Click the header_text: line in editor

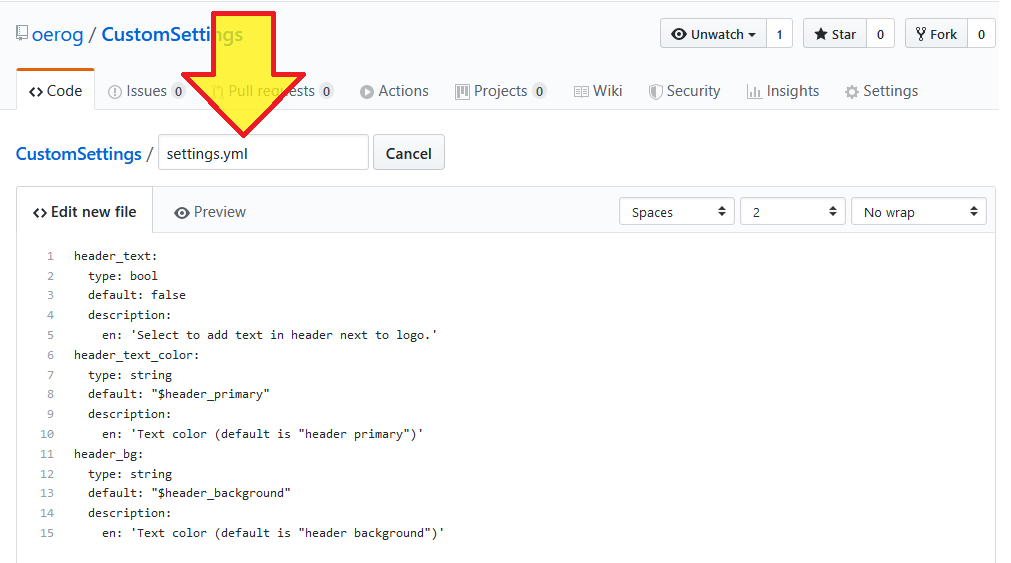click(116, 256)
